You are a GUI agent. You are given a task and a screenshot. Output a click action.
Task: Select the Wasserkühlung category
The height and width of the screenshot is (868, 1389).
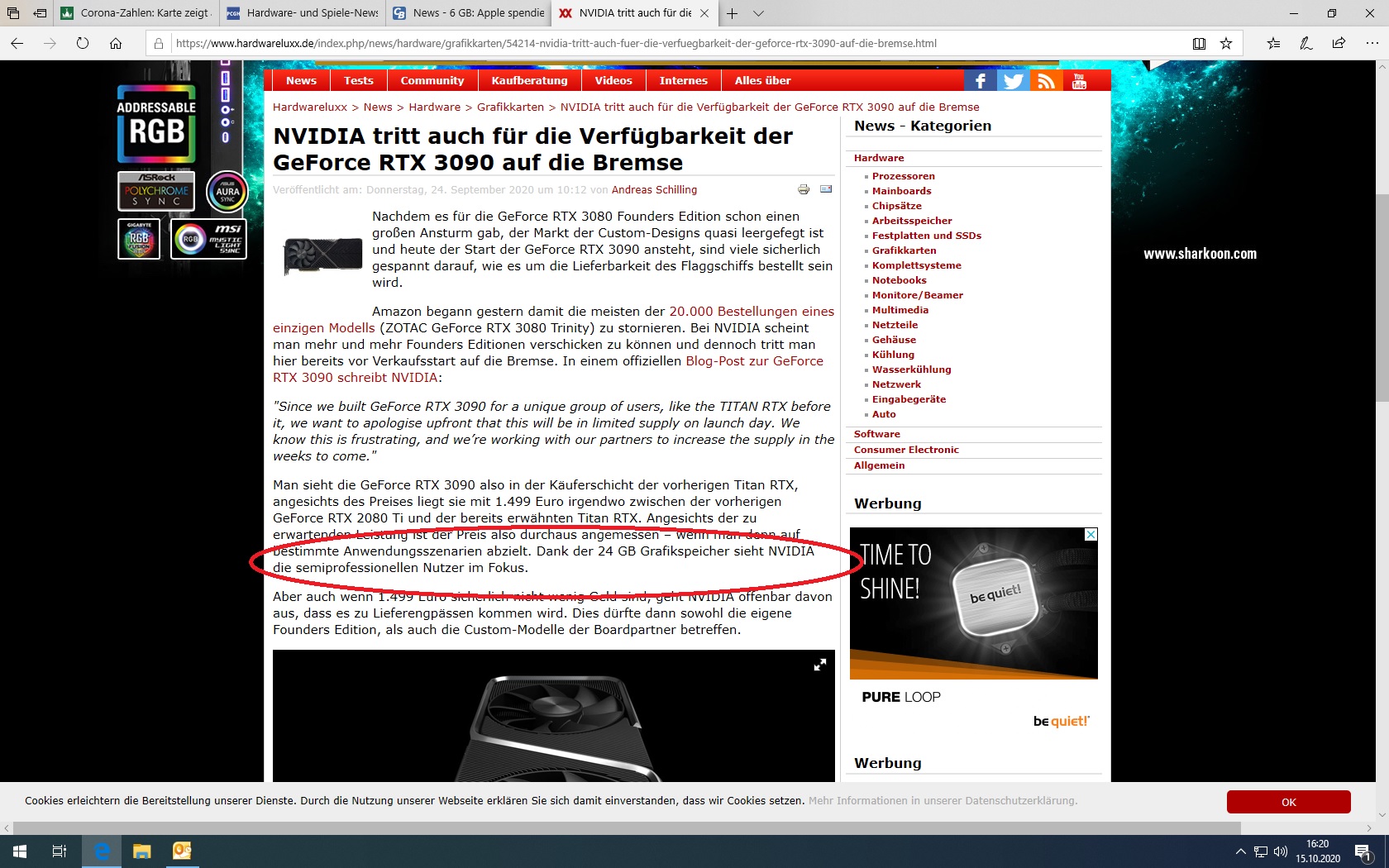(x=911, y=370)
